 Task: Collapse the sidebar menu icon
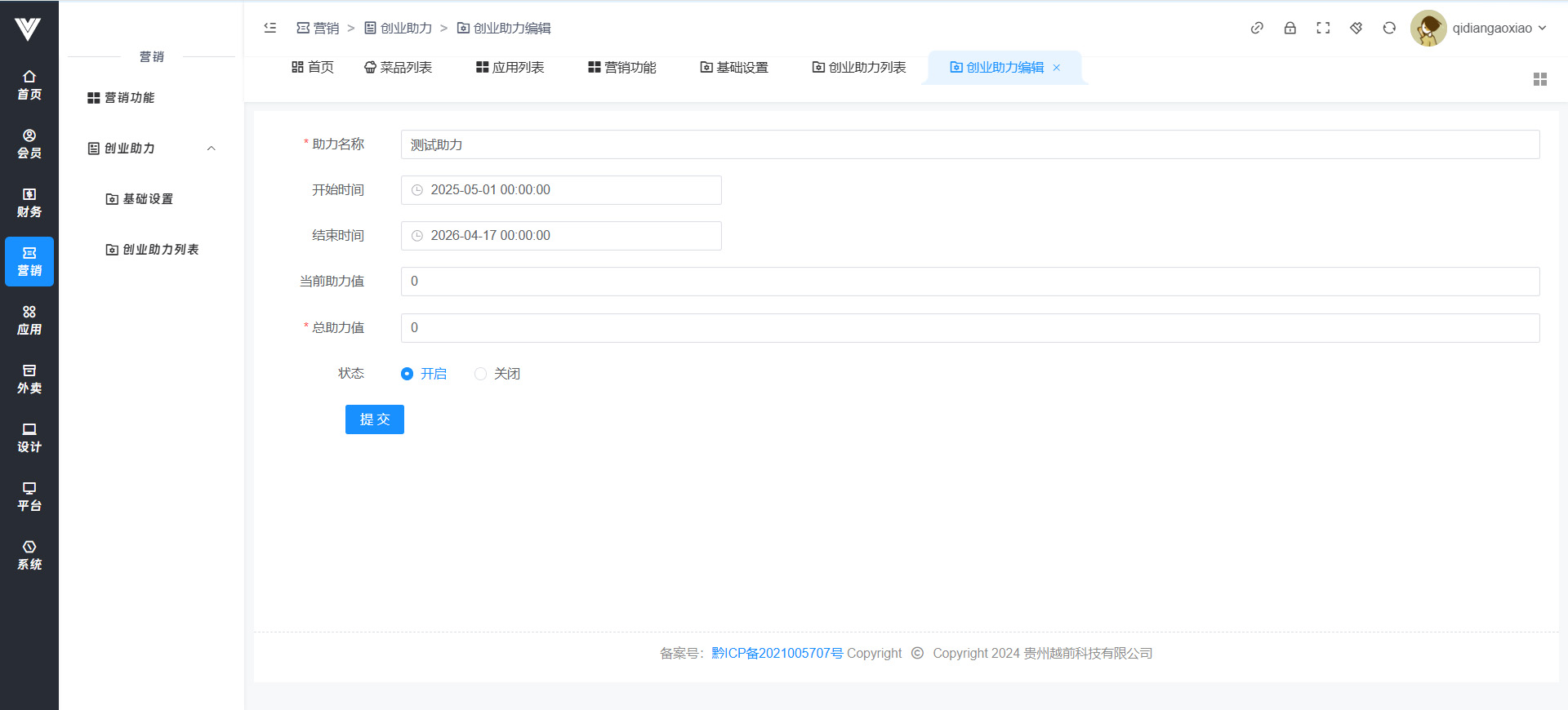coord(270,28)
